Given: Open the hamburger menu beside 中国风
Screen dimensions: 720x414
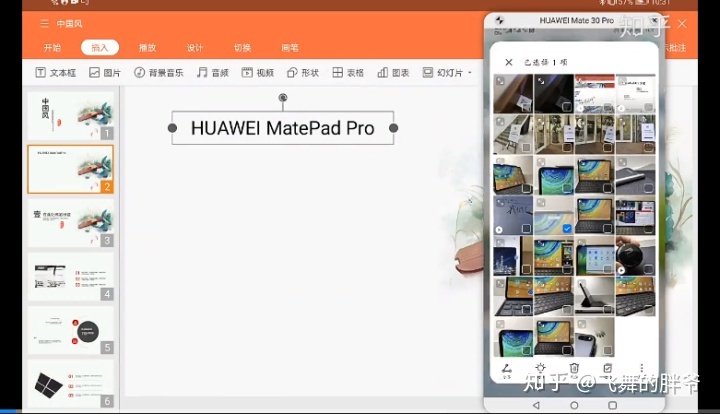Looking at the screenshot, I should (44, 23).
